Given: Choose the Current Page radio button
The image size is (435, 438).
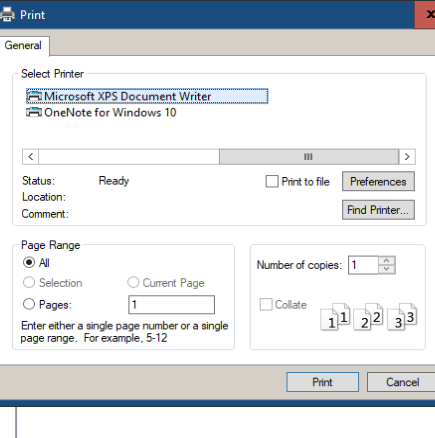Looking at the screenshot, I should click(x=133, y=283).
